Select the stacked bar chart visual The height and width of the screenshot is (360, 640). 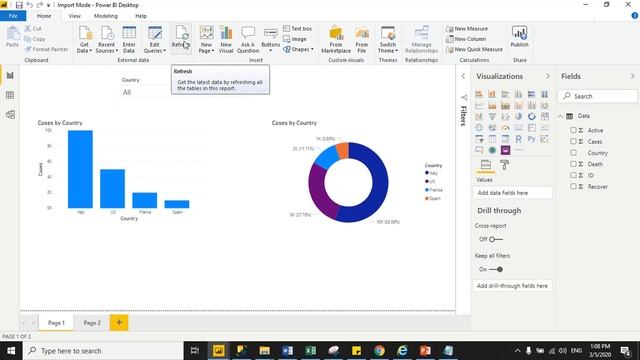479,94
